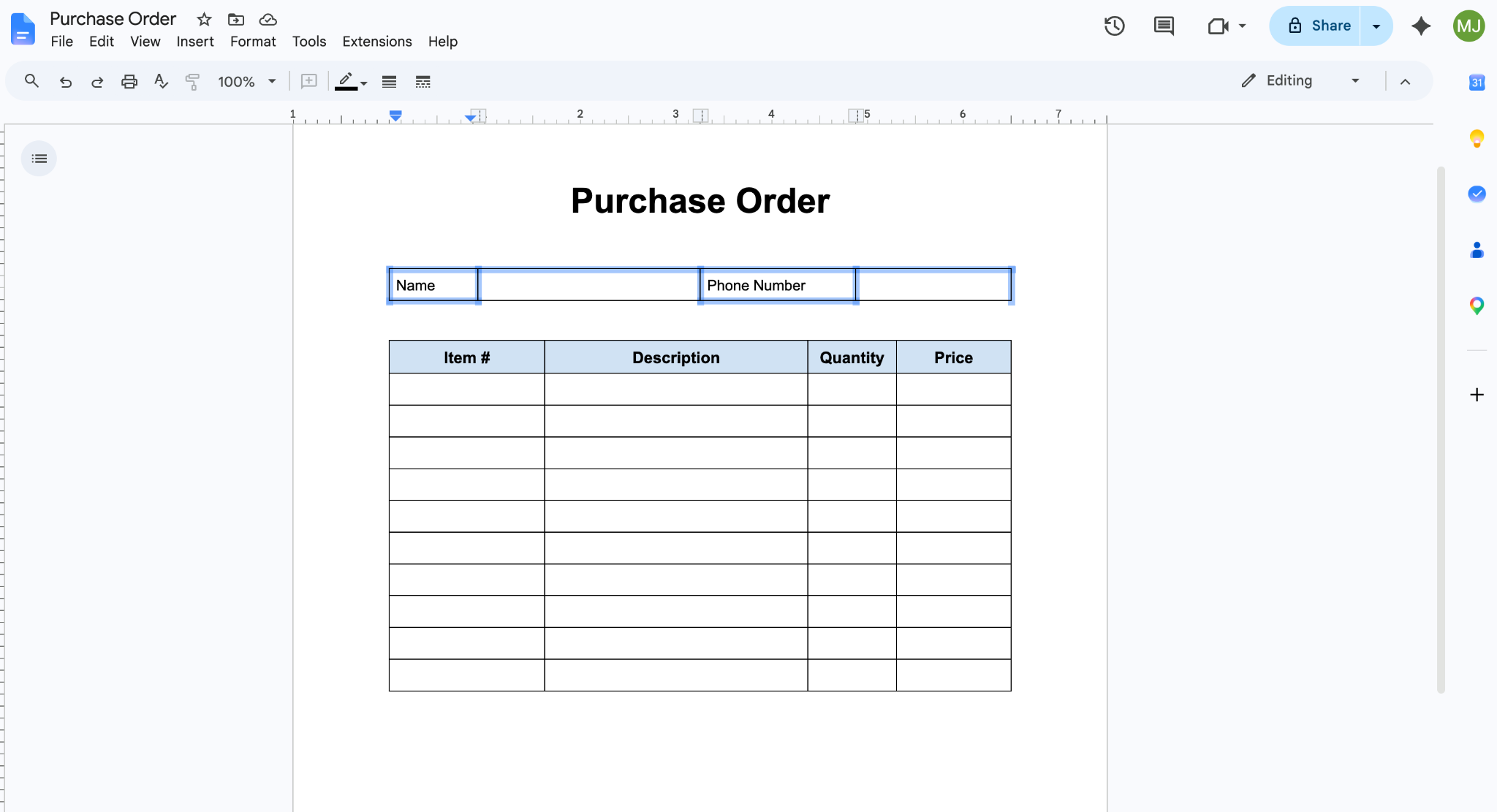Click the plus icon to get add-ons
Viewport: 1497px width, 812px height.
(x=1477, y=395)
